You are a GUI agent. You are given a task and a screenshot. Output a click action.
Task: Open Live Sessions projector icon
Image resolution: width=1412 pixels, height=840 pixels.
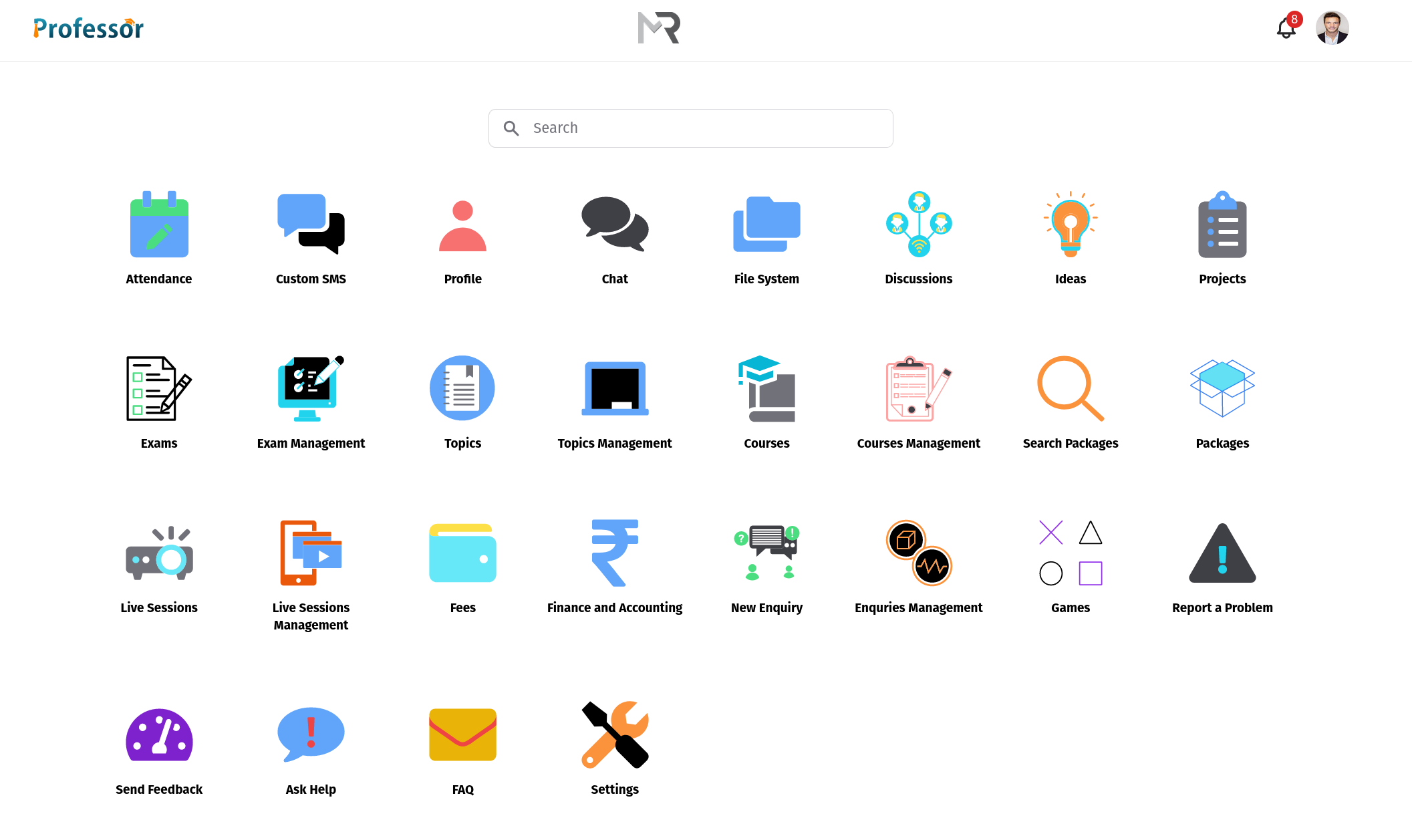[x=159, y=553]
